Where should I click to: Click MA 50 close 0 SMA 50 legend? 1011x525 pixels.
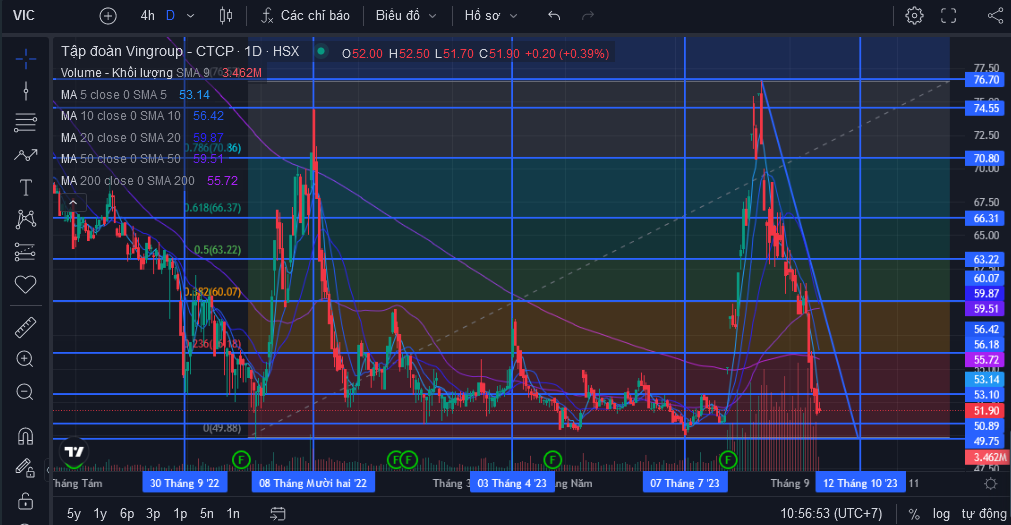121,159
